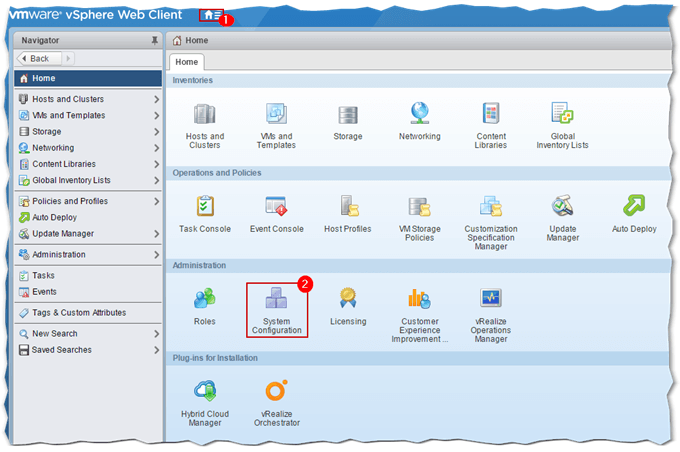Select Content Libraries in Navigator list
This screenshot has height=452, width=680.
click(x=88, y=164)
